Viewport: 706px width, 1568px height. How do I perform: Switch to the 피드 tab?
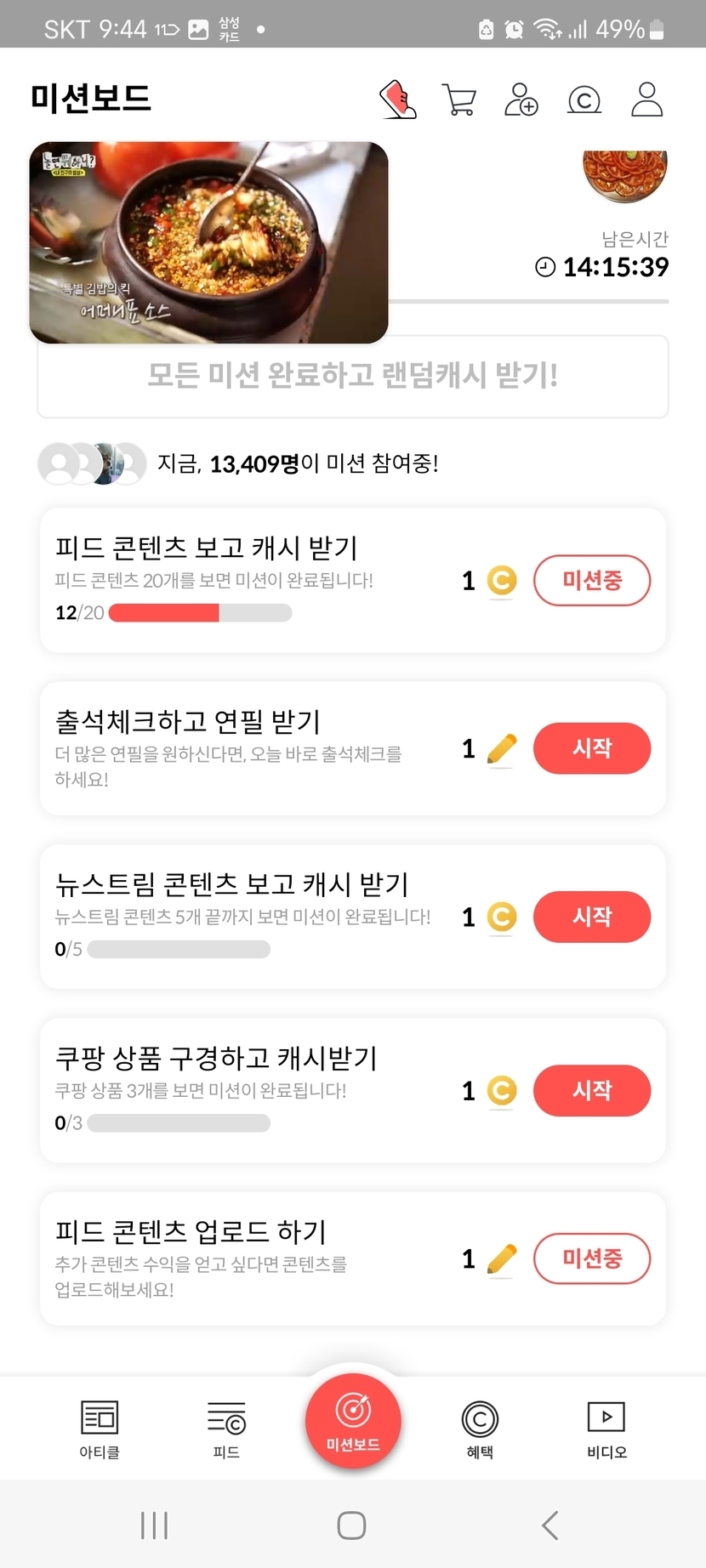click(226, 1429)
